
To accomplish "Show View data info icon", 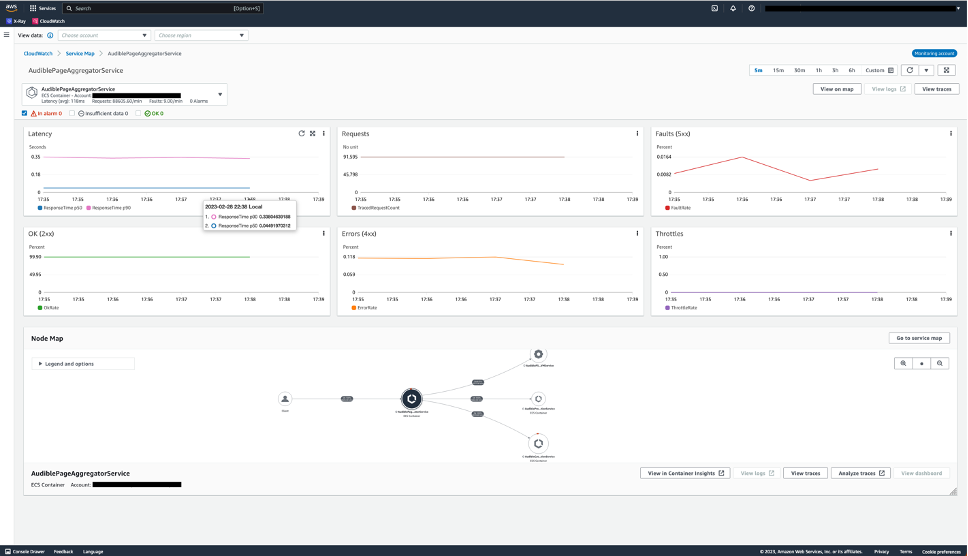I will pos(50,35).
